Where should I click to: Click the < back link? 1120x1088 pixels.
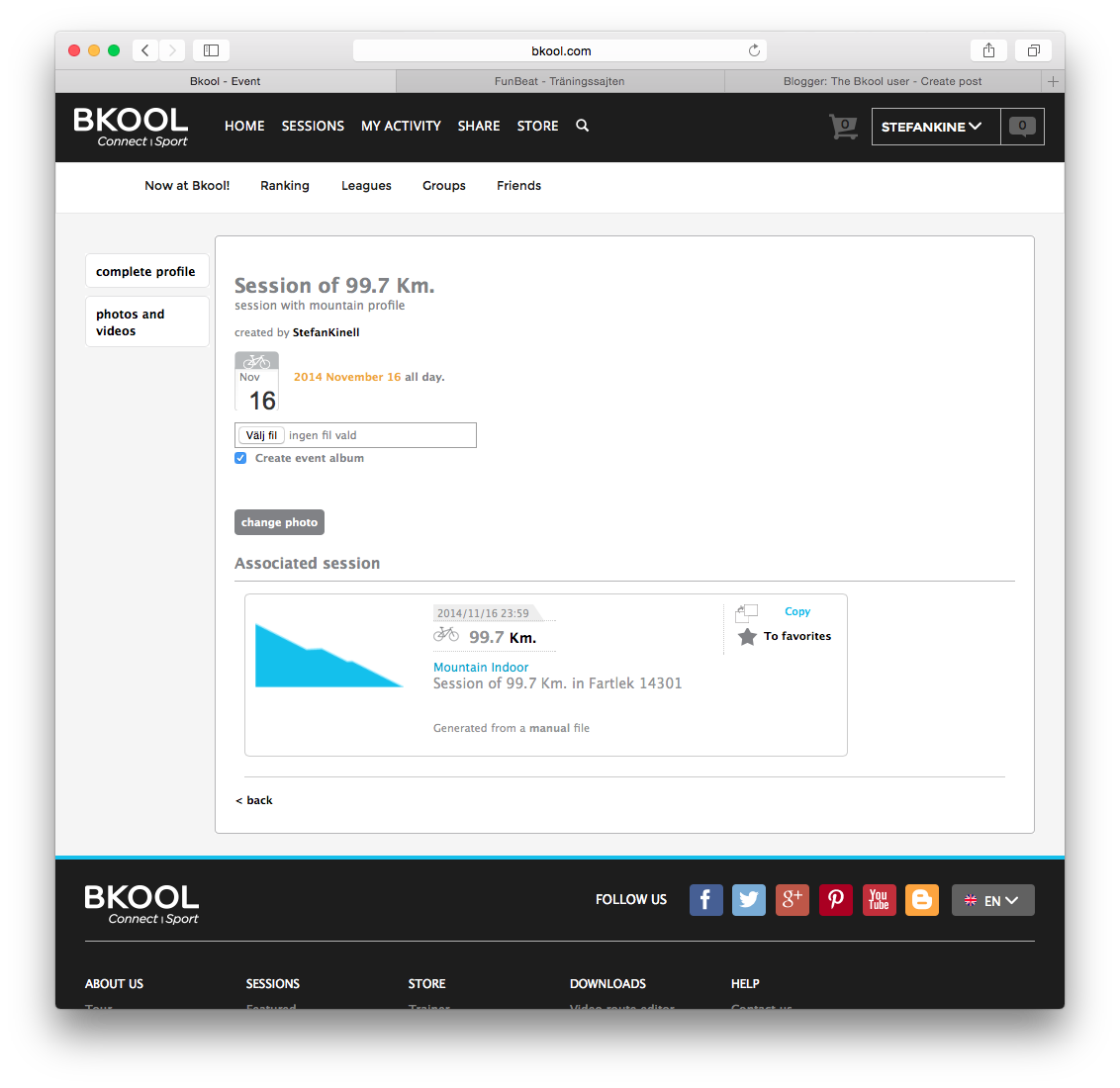(x=254, y=800)
